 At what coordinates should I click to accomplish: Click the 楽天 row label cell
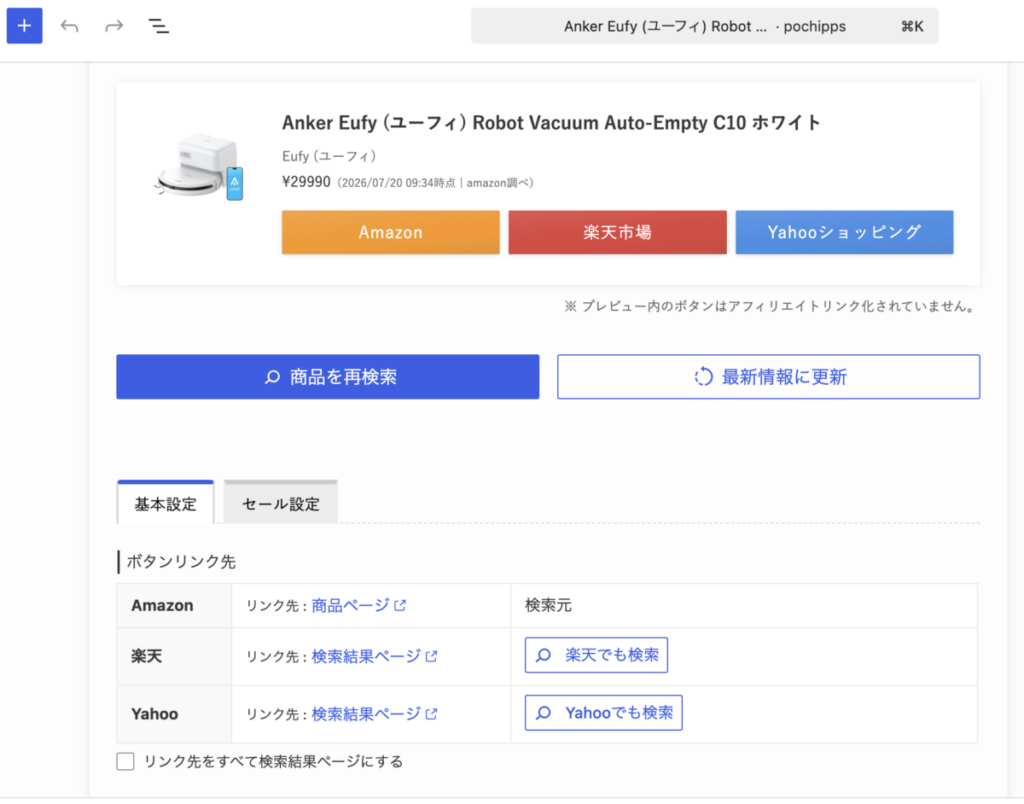pyautogui.click(x=174, y=656)
